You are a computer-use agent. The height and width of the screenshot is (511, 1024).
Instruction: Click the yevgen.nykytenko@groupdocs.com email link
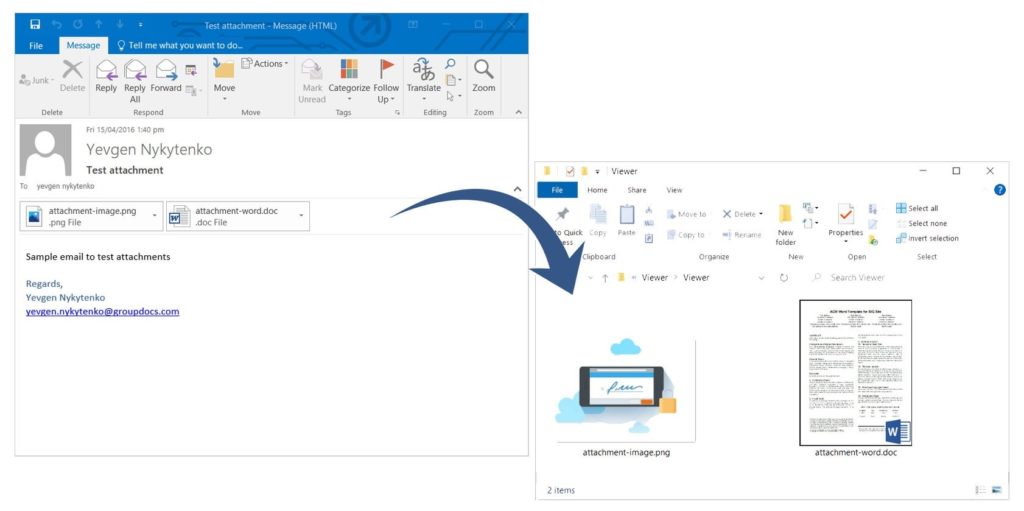[x=102, y=311]
